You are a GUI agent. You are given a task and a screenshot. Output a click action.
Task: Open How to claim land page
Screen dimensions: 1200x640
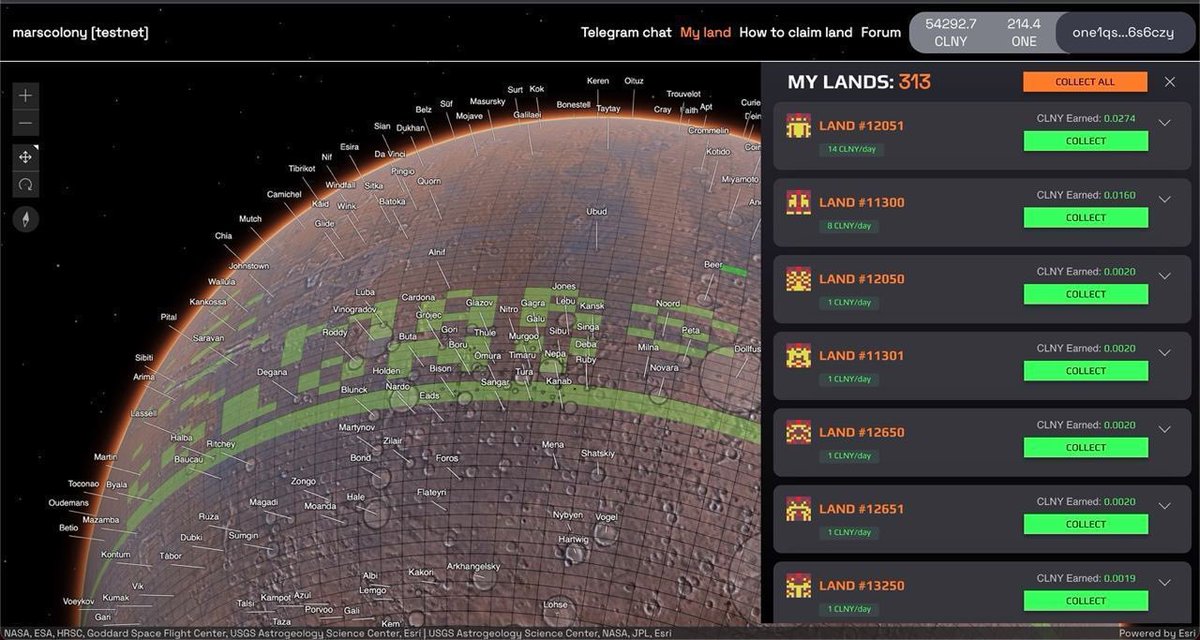click(796, 33)
